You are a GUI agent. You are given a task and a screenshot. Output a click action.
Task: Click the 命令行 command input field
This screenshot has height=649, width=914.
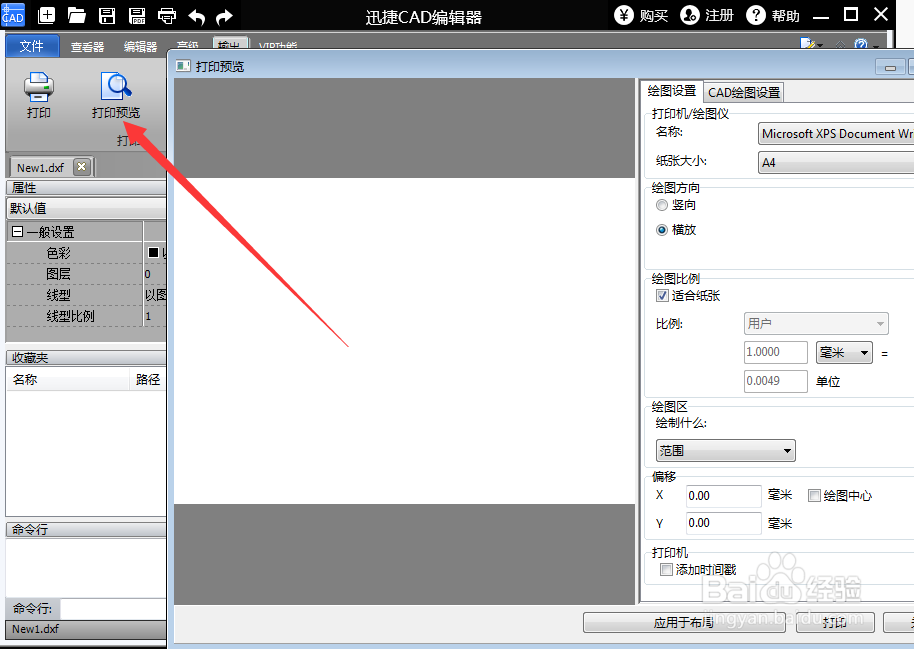pos(113,609)
